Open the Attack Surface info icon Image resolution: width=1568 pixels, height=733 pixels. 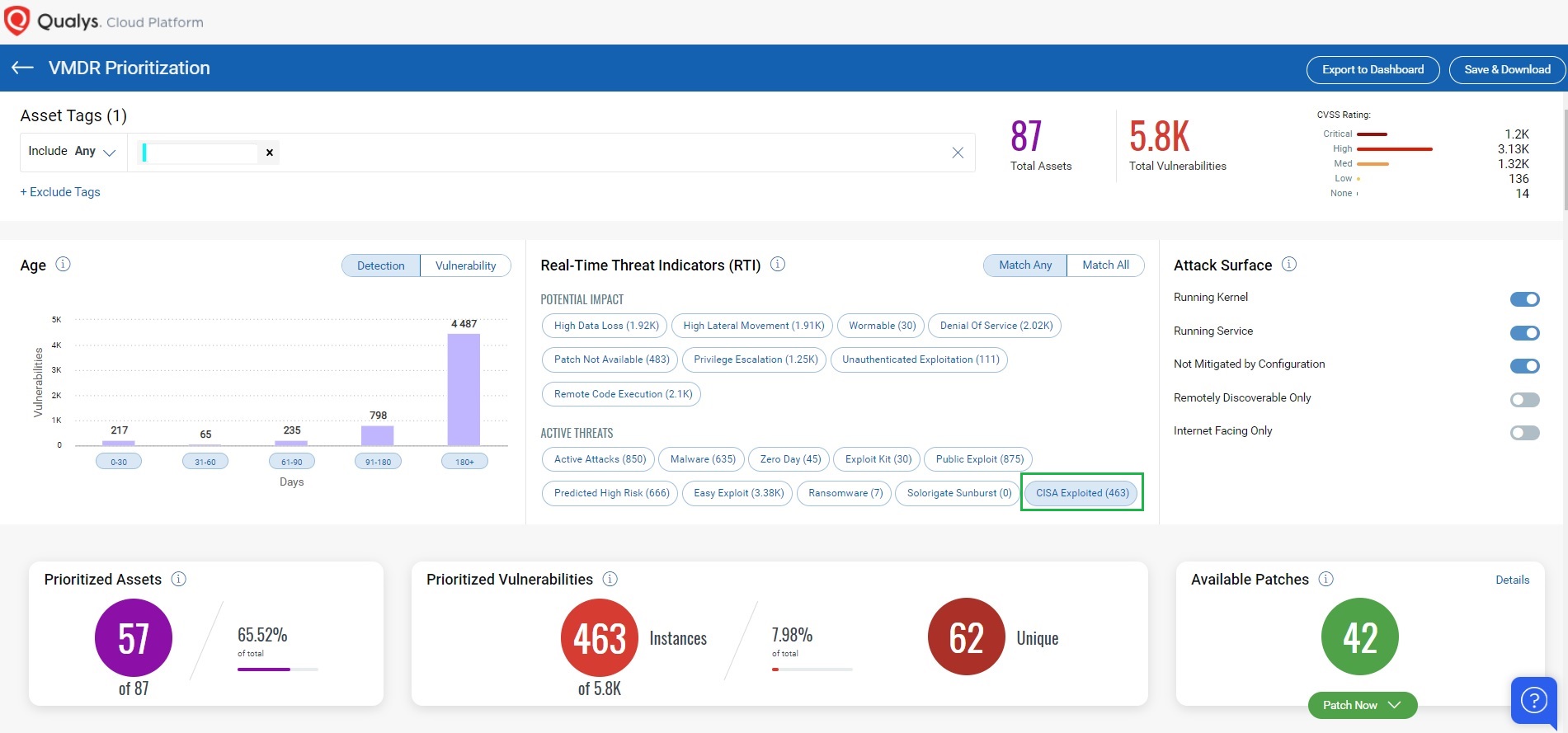click(x=1289, y=264)
